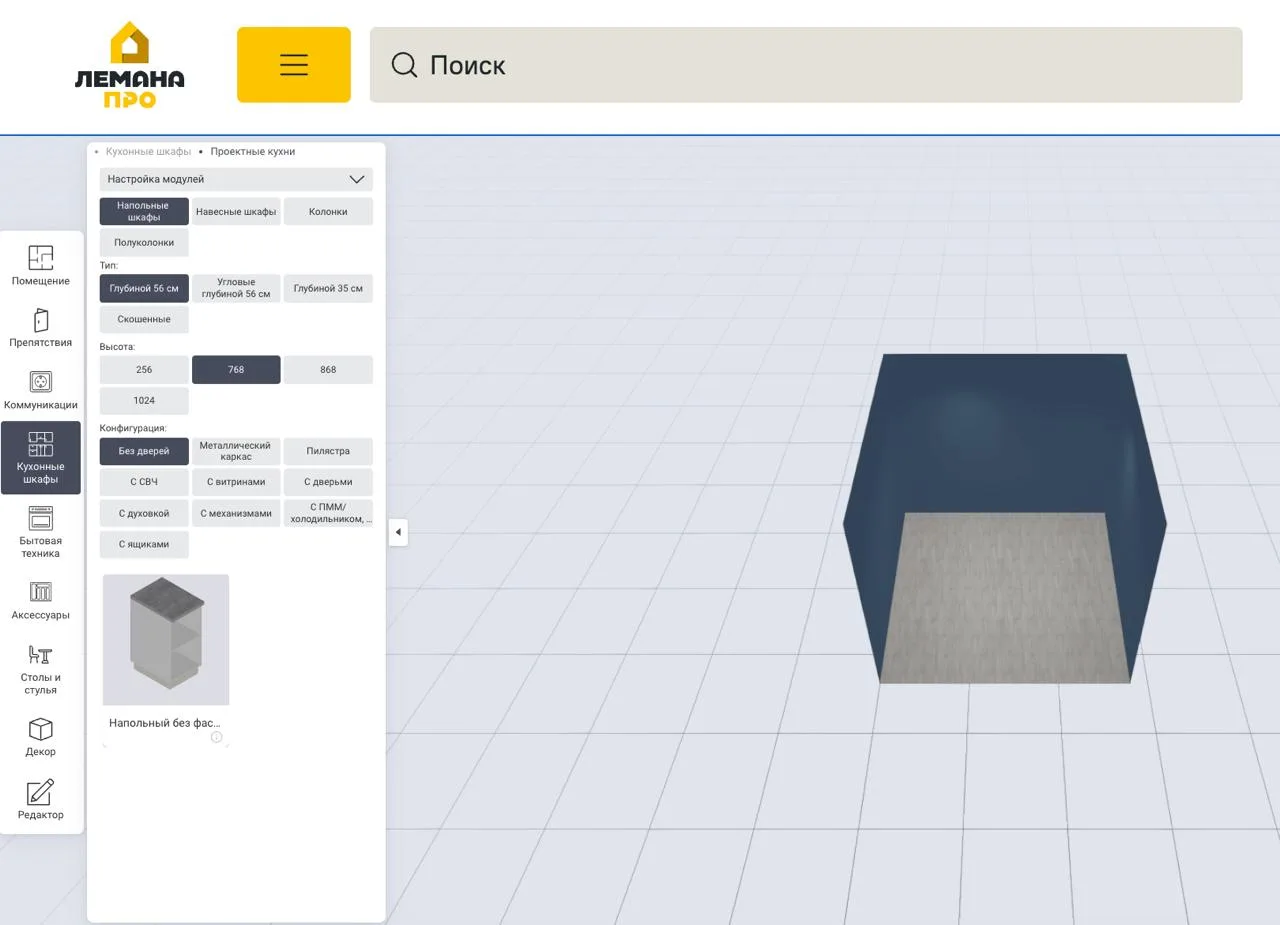Screen dimensions: 1280x925
Task: Click the Кухонные шкафы breadcrumb link
Action: point(148,152)
